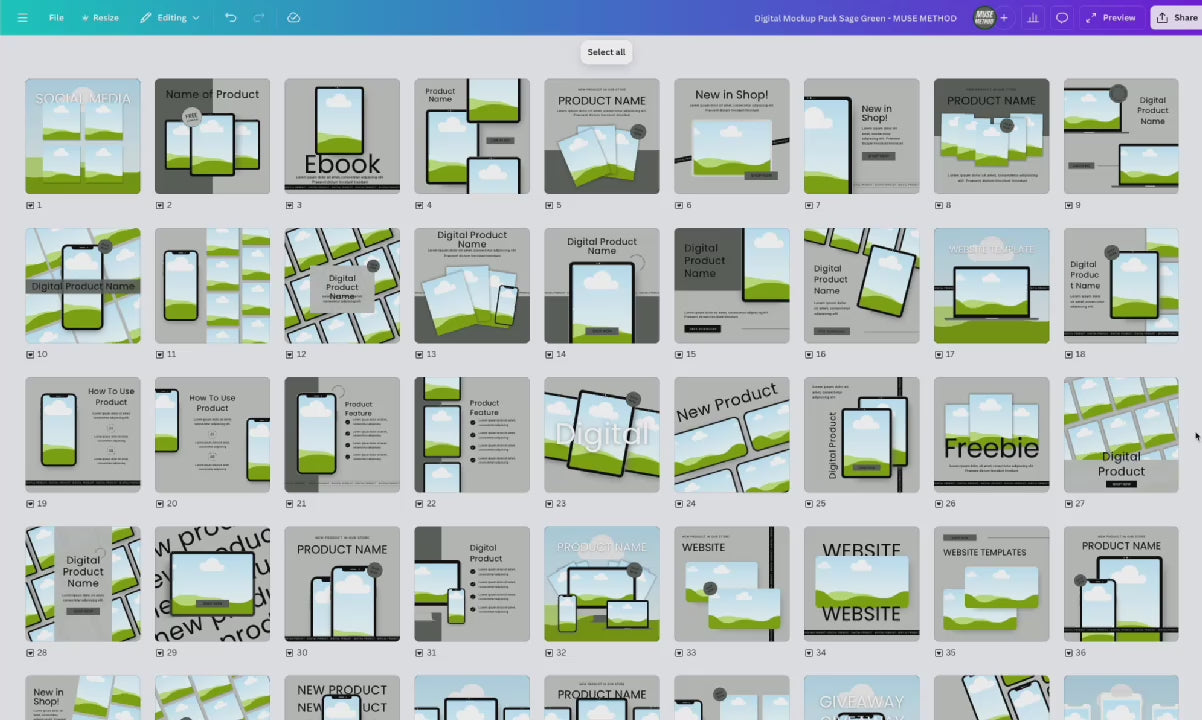Open the File menu
Screen dimensions: 1202x720
tap(56, 18)
